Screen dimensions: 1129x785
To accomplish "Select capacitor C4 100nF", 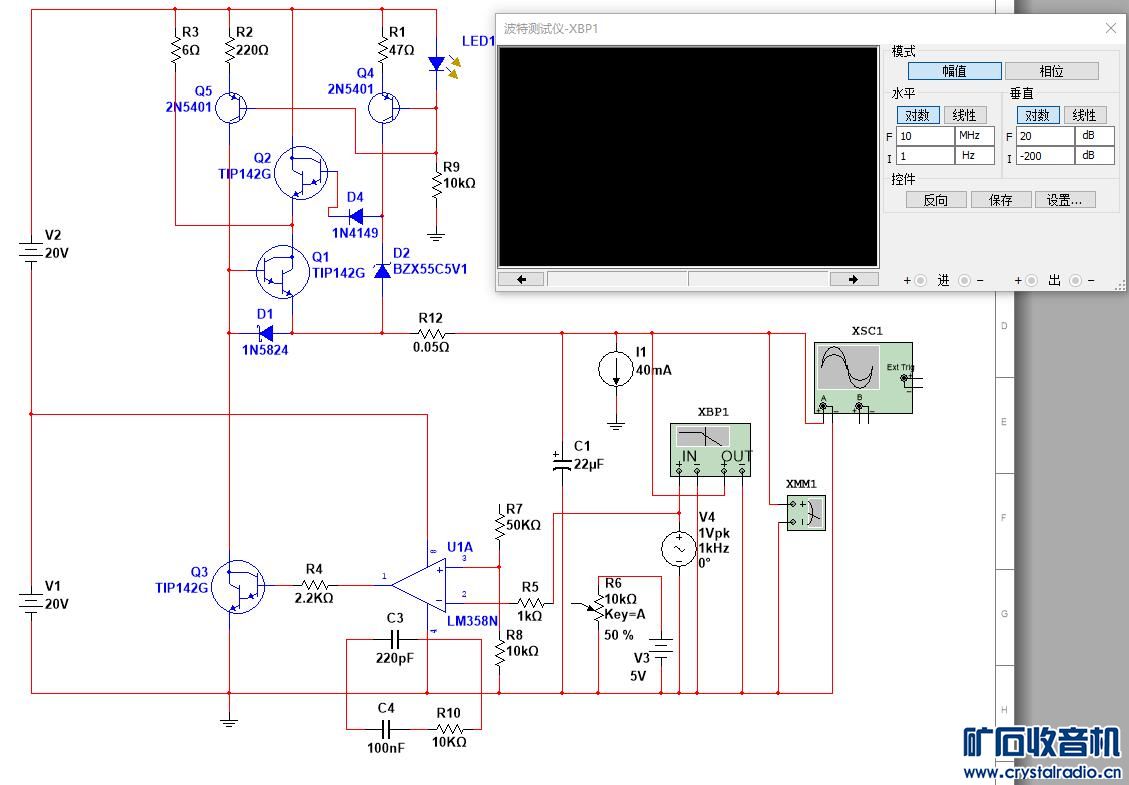I will (x=385, y=728).
